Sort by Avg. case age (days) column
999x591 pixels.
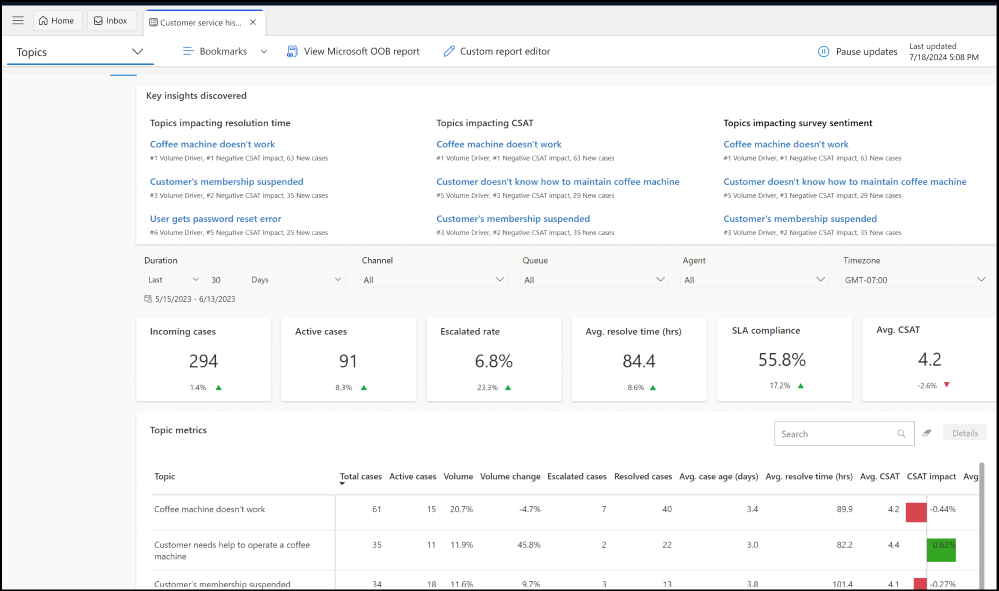[719, 476]
